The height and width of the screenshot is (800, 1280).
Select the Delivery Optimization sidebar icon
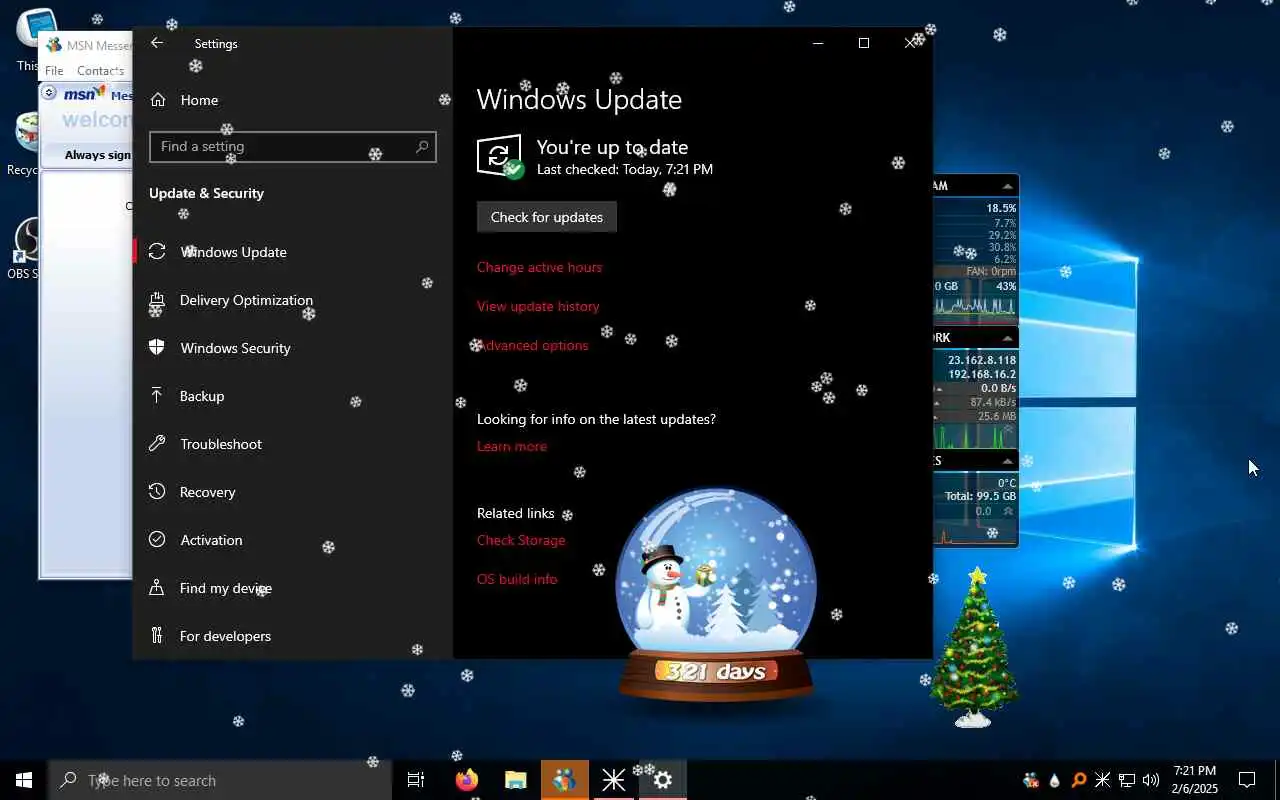click(157, 300)
